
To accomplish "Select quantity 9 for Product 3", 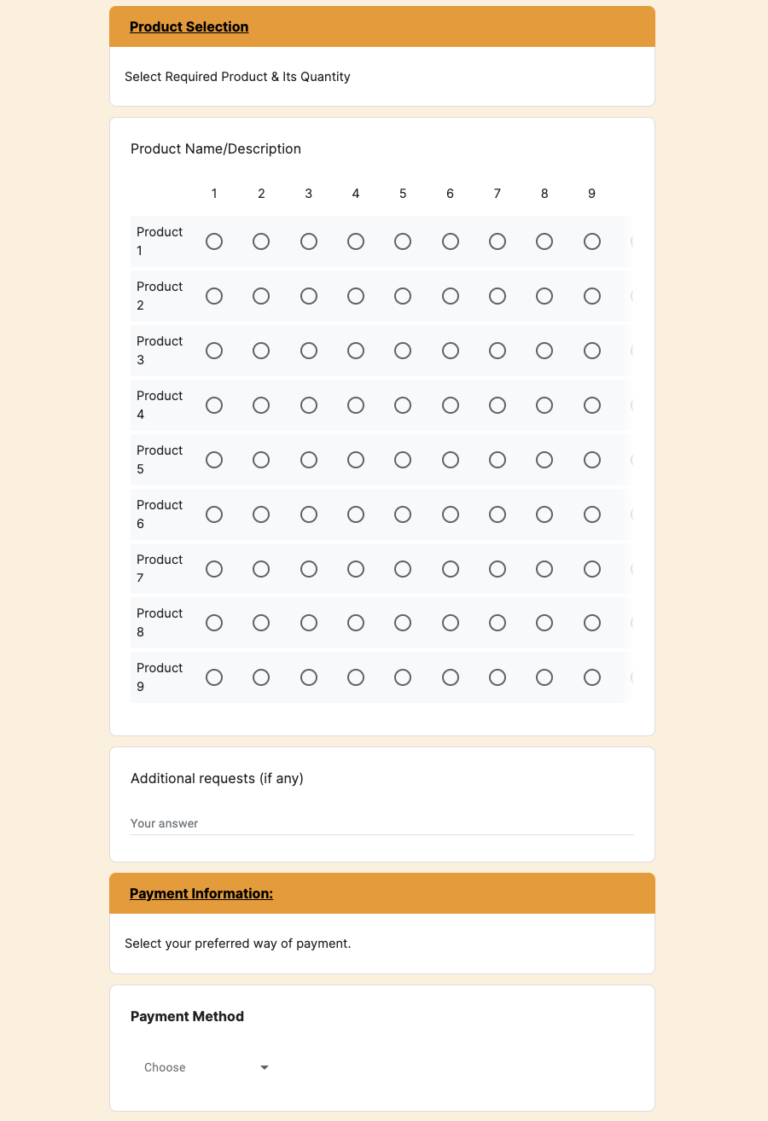I will click(591, 350).
